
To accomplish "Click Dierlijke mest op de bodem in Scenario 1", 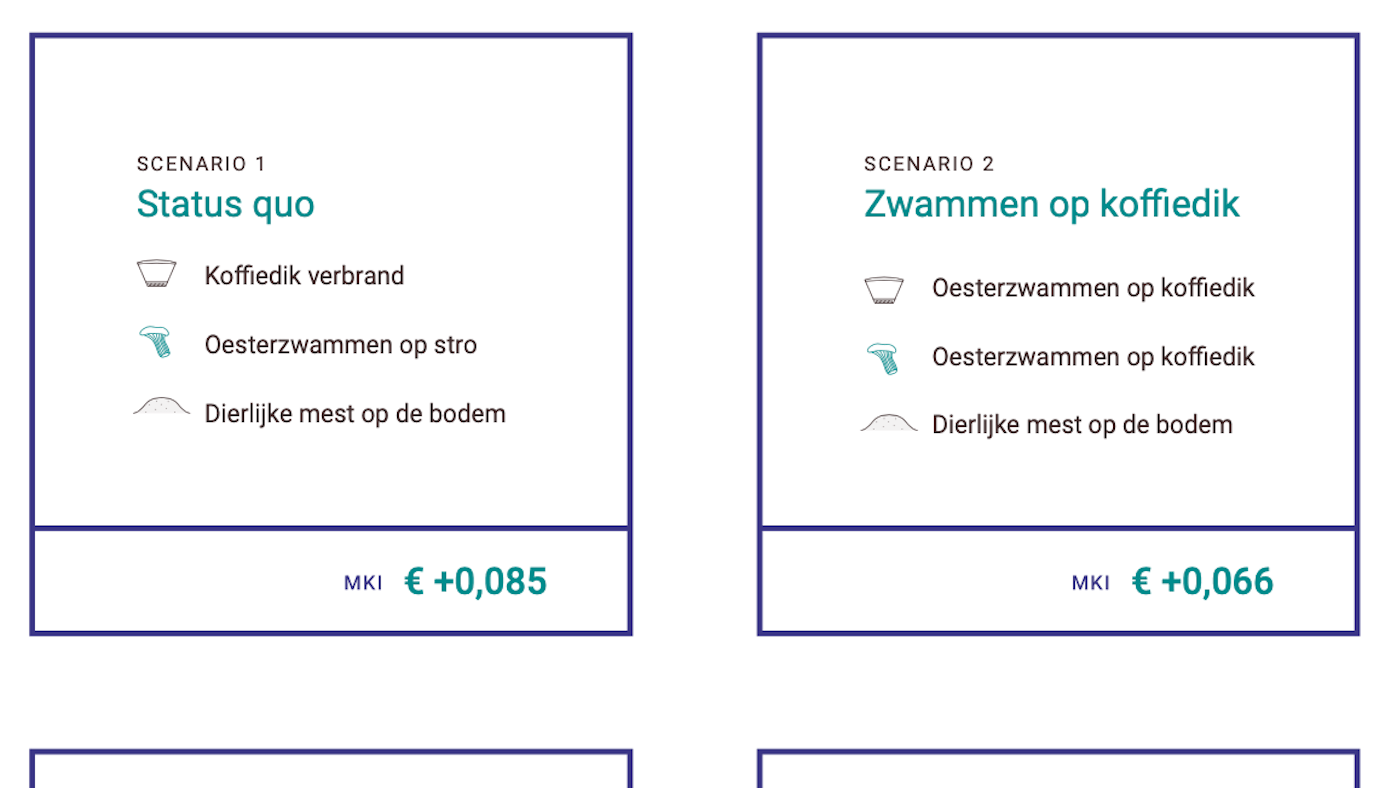I will [x=355, y=414].
